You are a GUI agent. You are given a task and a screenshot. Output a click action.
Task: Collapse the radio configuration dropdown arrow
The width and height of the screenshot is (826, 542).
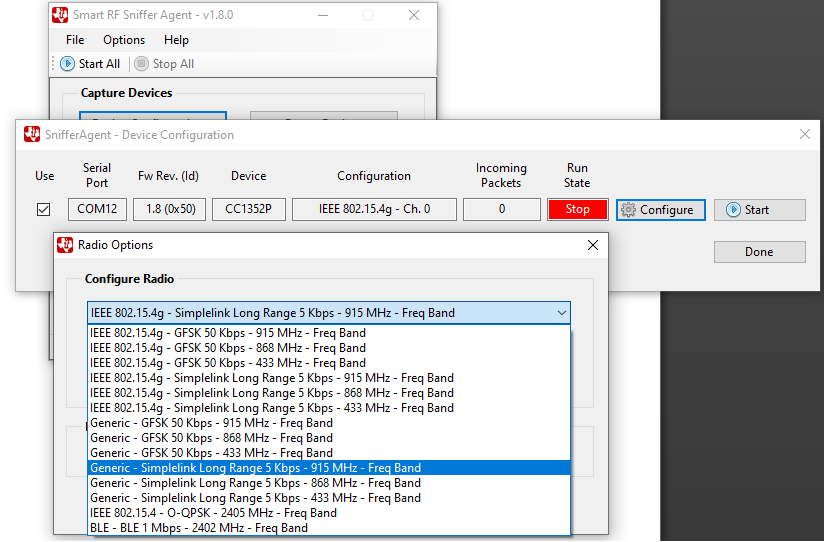tap(562, 313)
